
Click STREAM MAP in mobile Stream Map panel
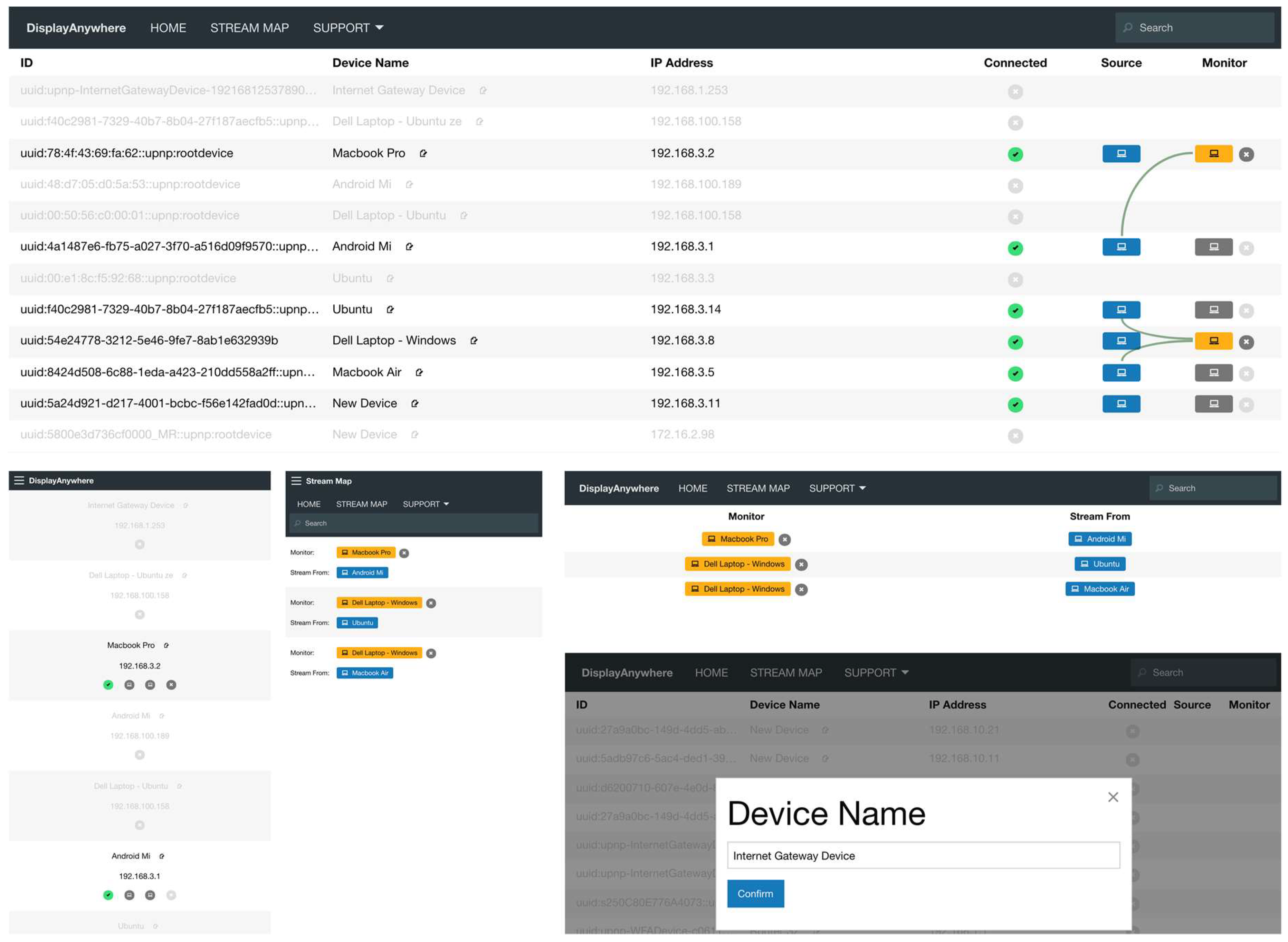[x=362, y=504]
